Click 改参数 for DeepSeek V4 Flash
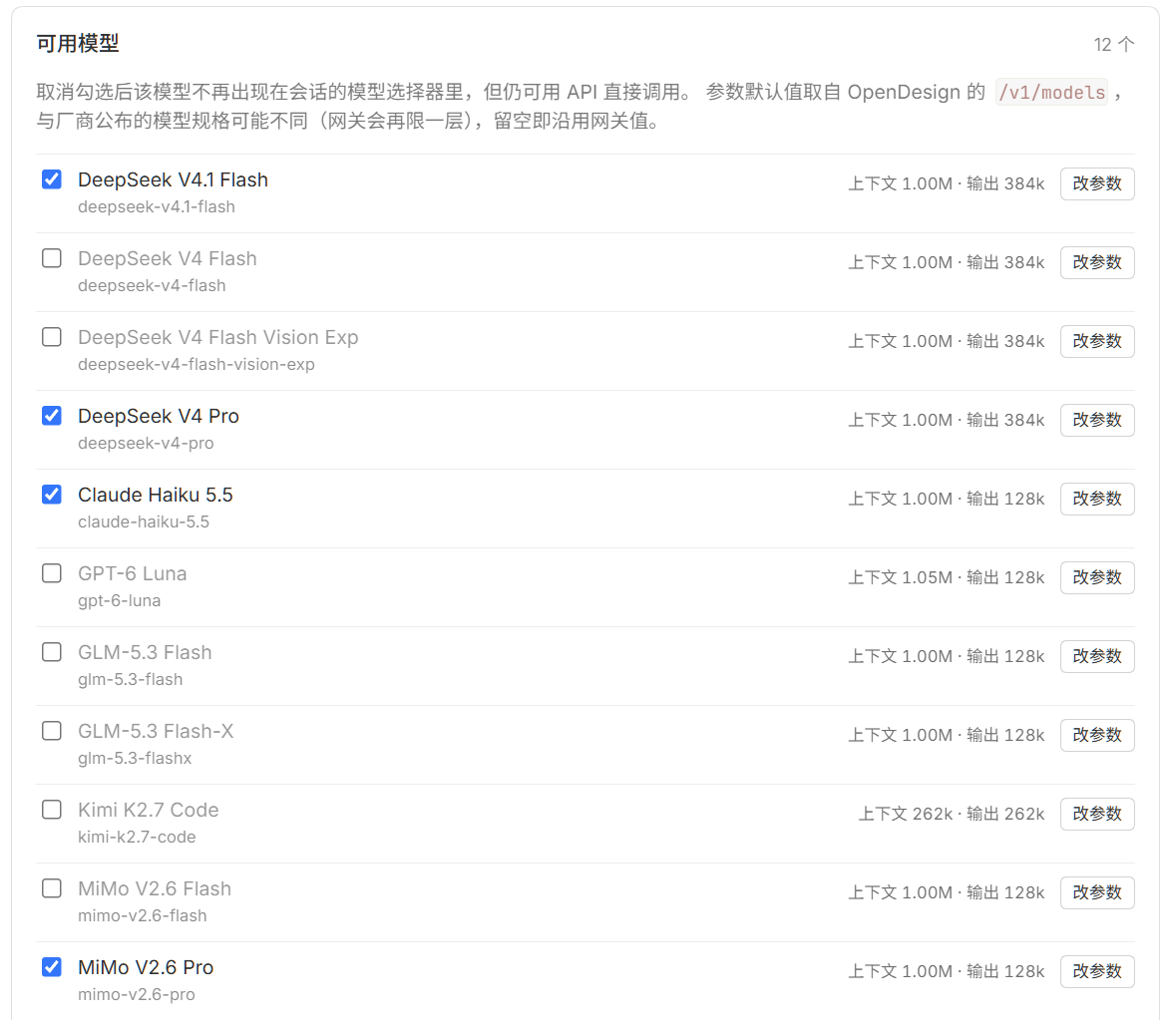 pyautogui.click(x=1097, y=262)
